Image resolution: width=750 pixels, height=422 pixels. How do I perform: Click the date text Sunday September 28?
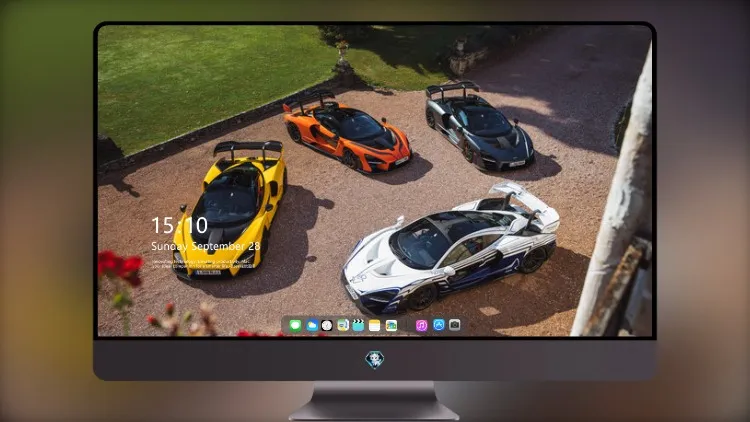[x=206, y=246]
